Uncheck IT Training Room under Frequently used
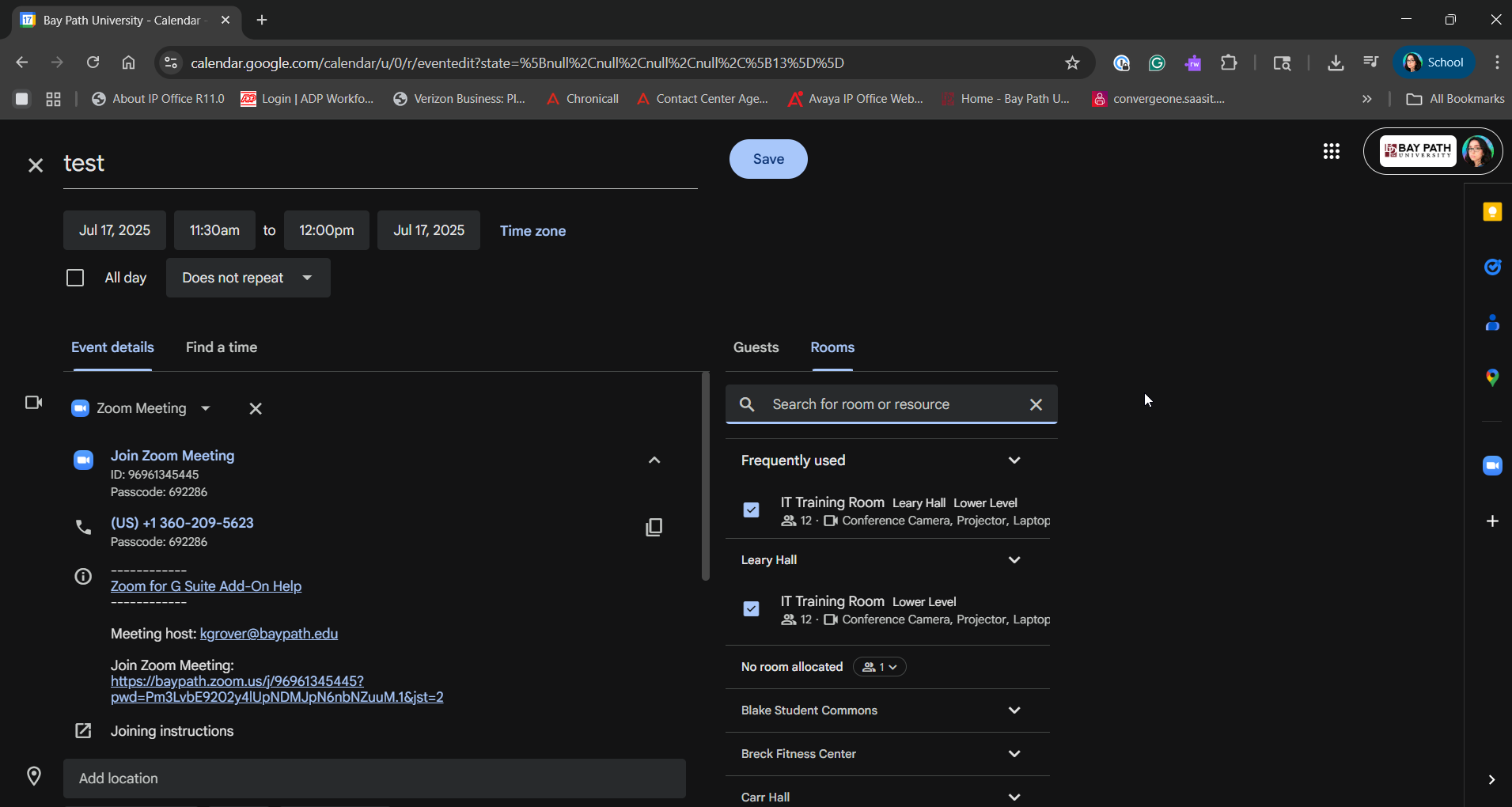1512x807 pixels. click(751, 510)
